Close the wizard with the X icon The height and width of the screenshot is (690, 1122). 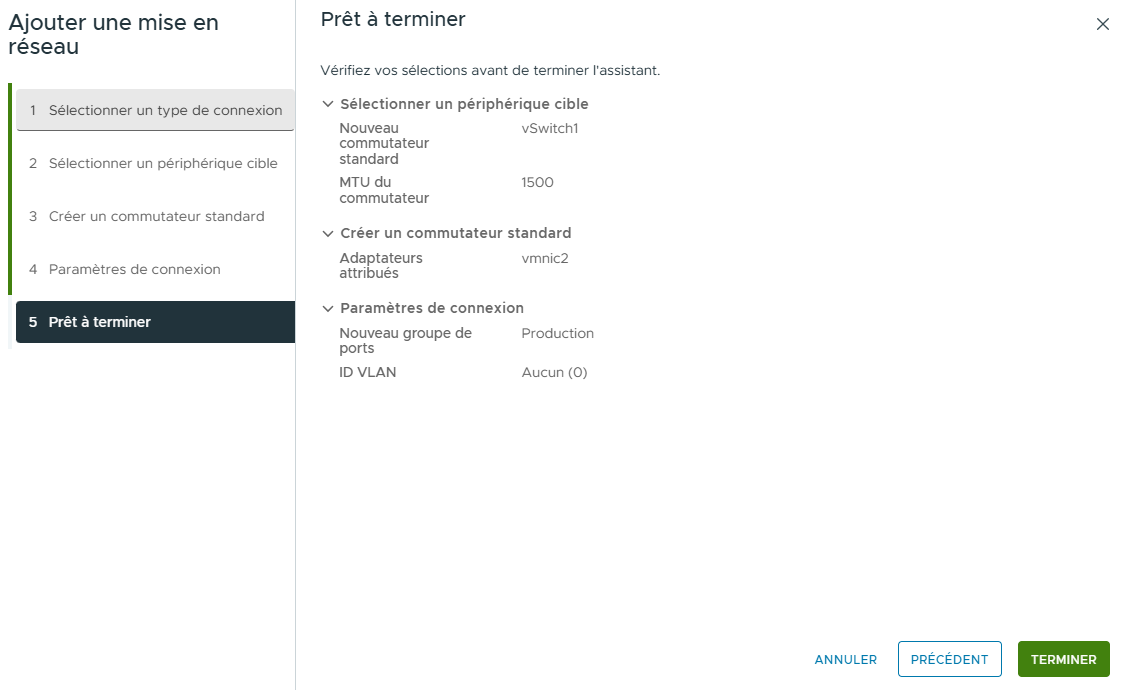(x=1102, y=24)
